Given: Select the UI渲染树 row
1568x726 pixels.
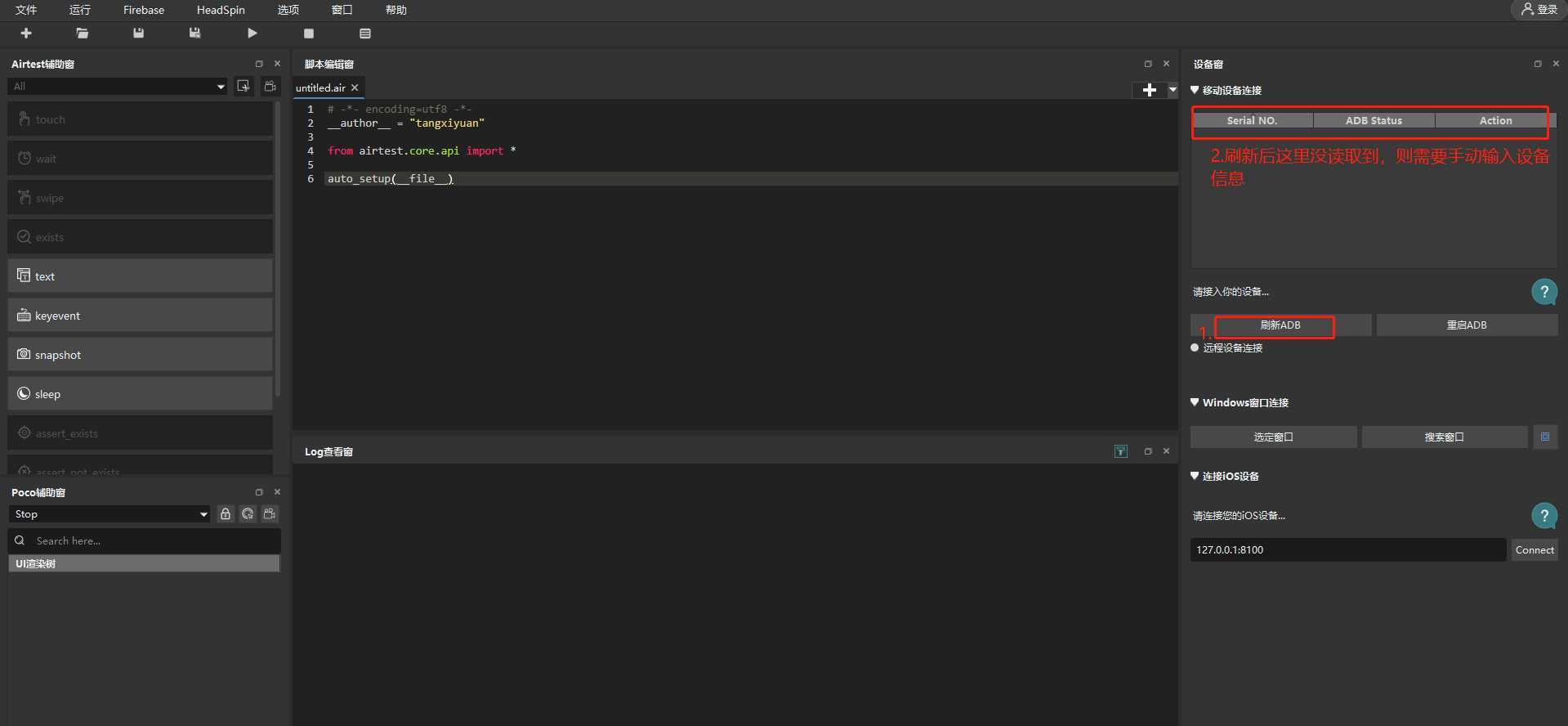Looking at the screenshot, I should (x=144, y=563).
